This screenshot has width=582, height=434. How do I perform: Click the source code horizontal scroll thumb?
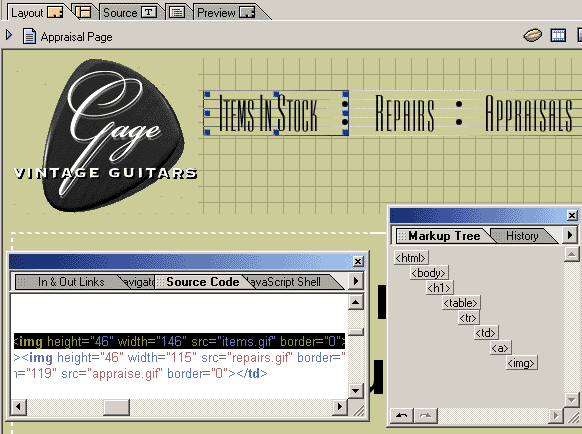116,407
